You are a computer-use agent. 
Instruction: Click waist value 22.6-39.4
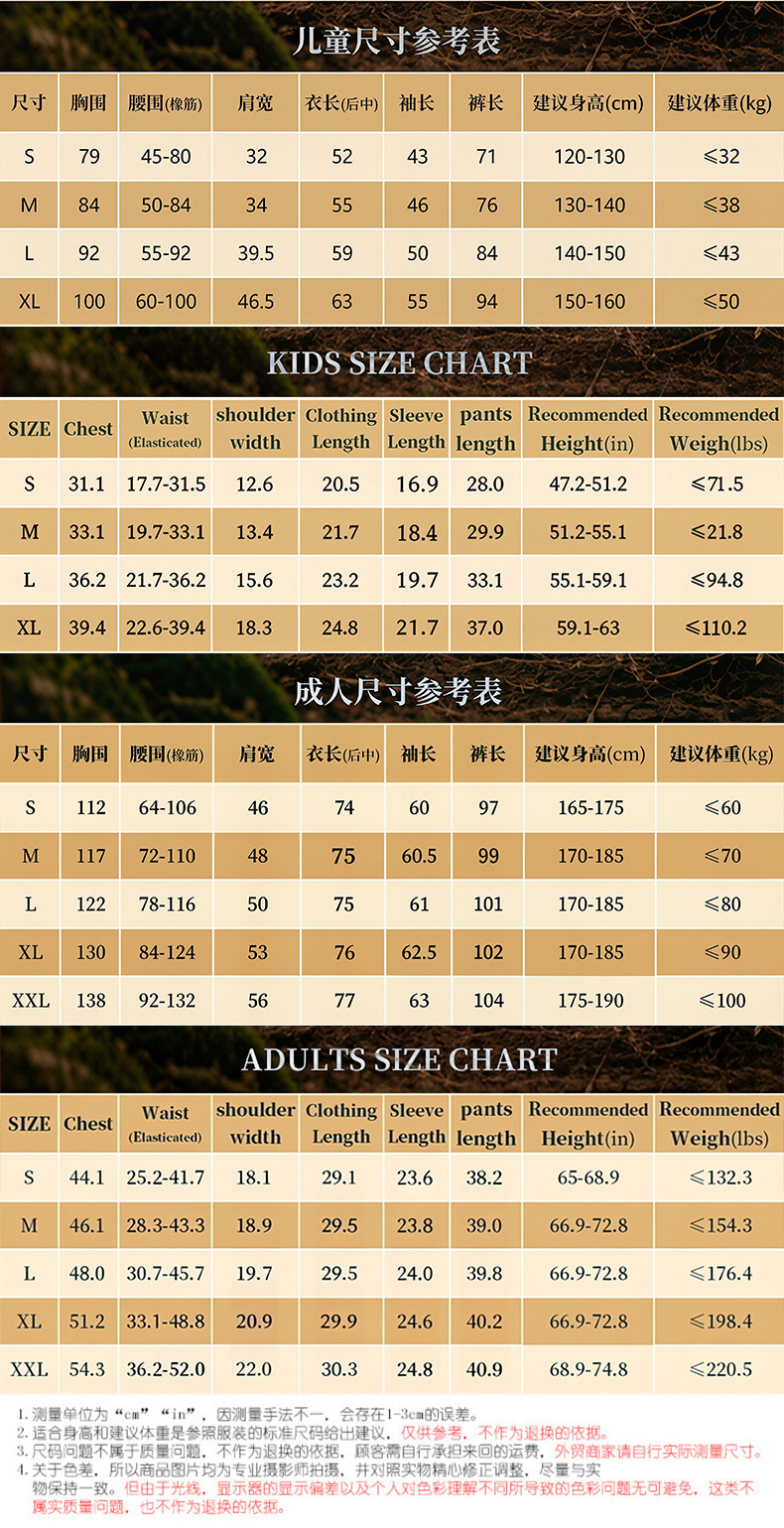[x=166, y=627]
